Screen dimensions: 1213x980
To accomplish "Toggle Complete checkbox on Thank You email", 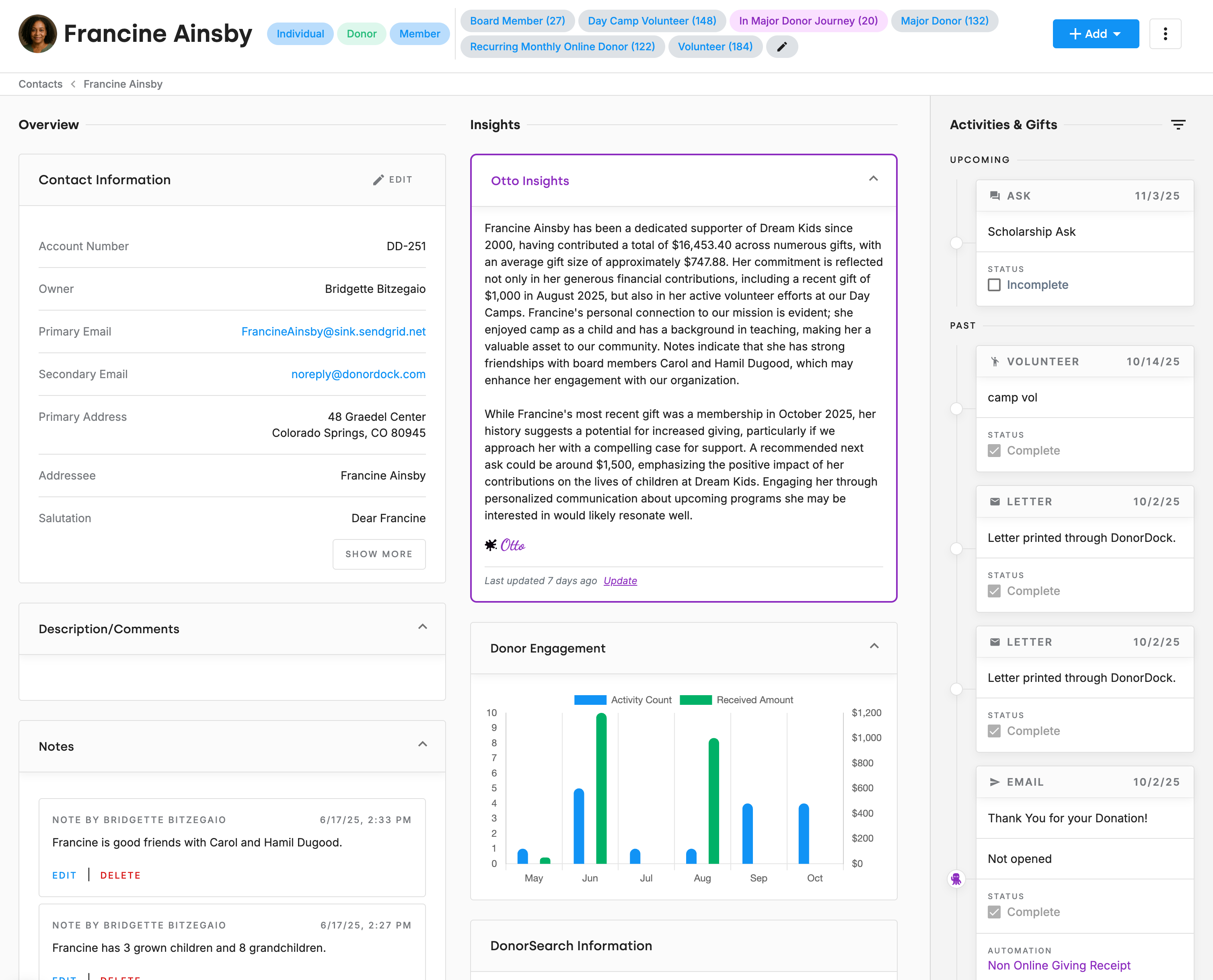I will coord(994,912).
